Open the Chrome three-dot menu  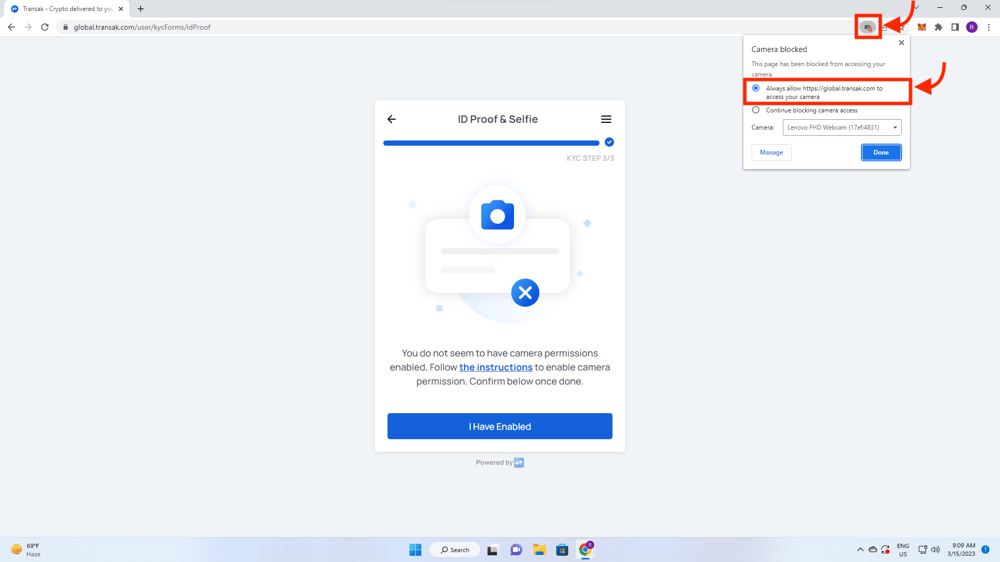coord(988,27)
